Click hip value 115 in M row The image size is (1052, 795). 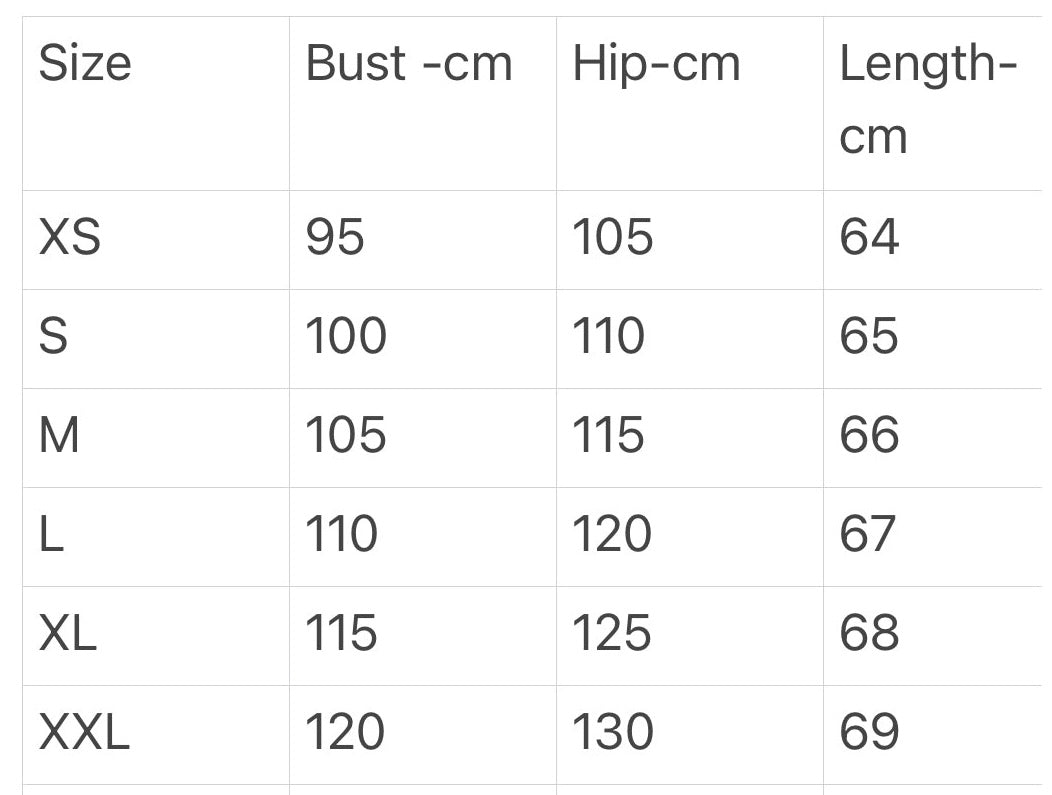[x=609, y=435]
